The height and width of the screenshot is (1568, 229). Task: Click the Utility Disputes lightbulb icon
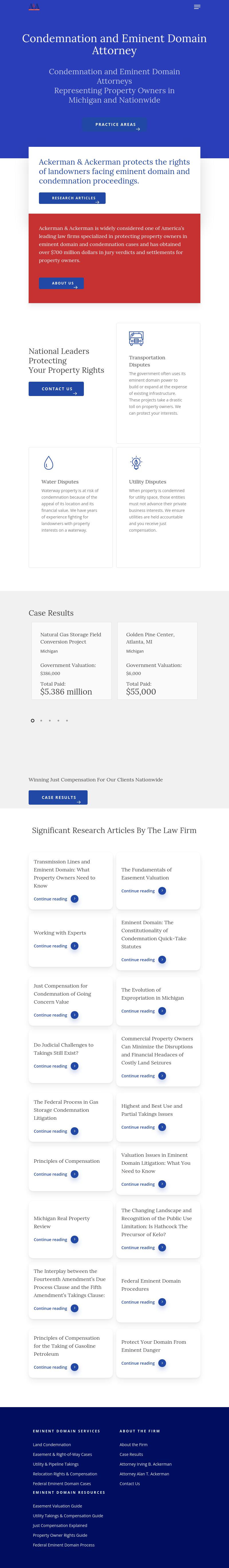tap(136, 463)
